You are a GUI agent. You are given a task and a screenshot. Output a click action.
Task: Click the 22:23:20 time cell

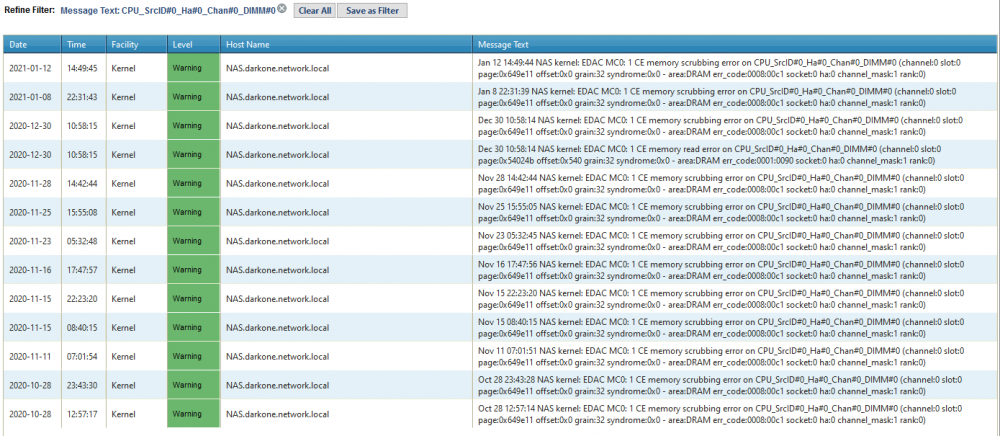tap(82, 299)
